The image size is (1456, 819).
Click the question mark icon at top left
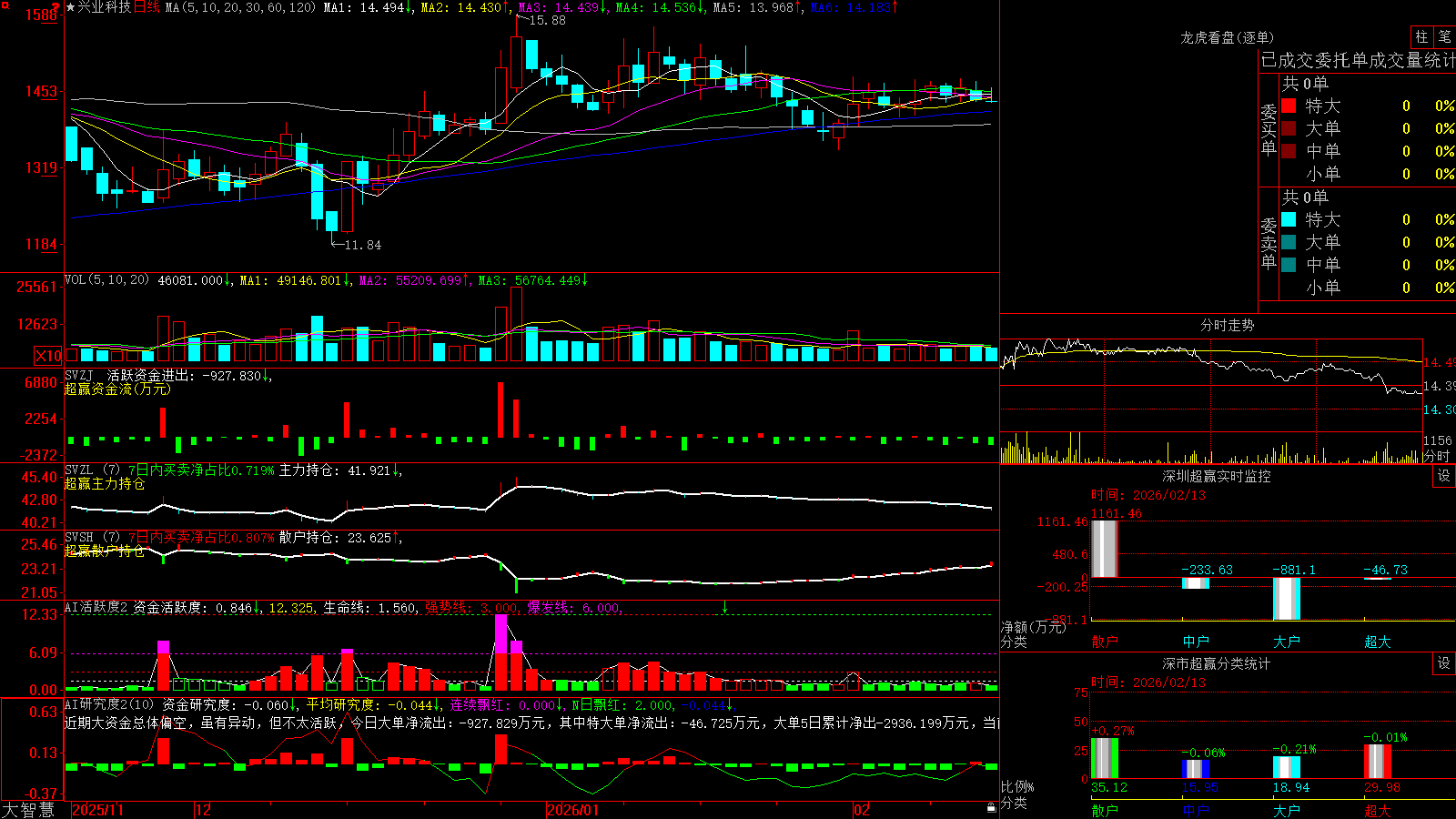pyautogui.click(x=56, y=7)
